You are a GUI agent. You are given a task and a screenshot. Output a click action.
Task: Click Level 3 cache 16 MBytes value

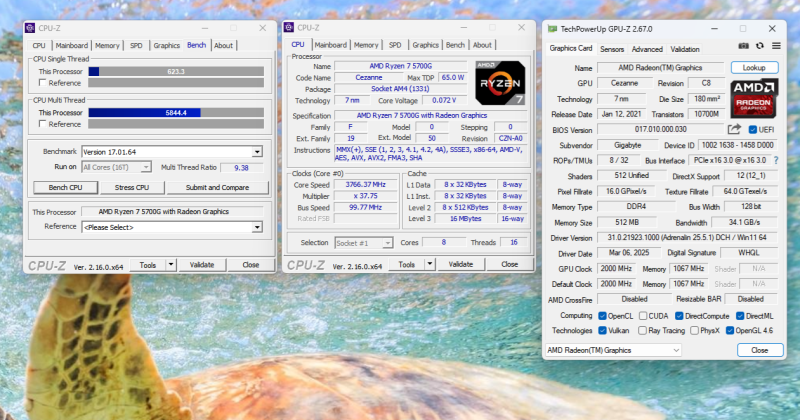pyautogui.click(x=465, y=218)
